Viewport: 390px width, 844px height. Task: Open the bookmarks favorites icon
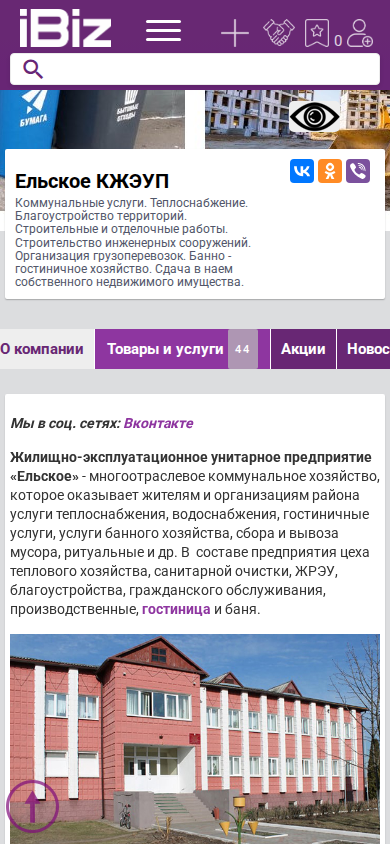pyautogui.click(x=317, y=33)
